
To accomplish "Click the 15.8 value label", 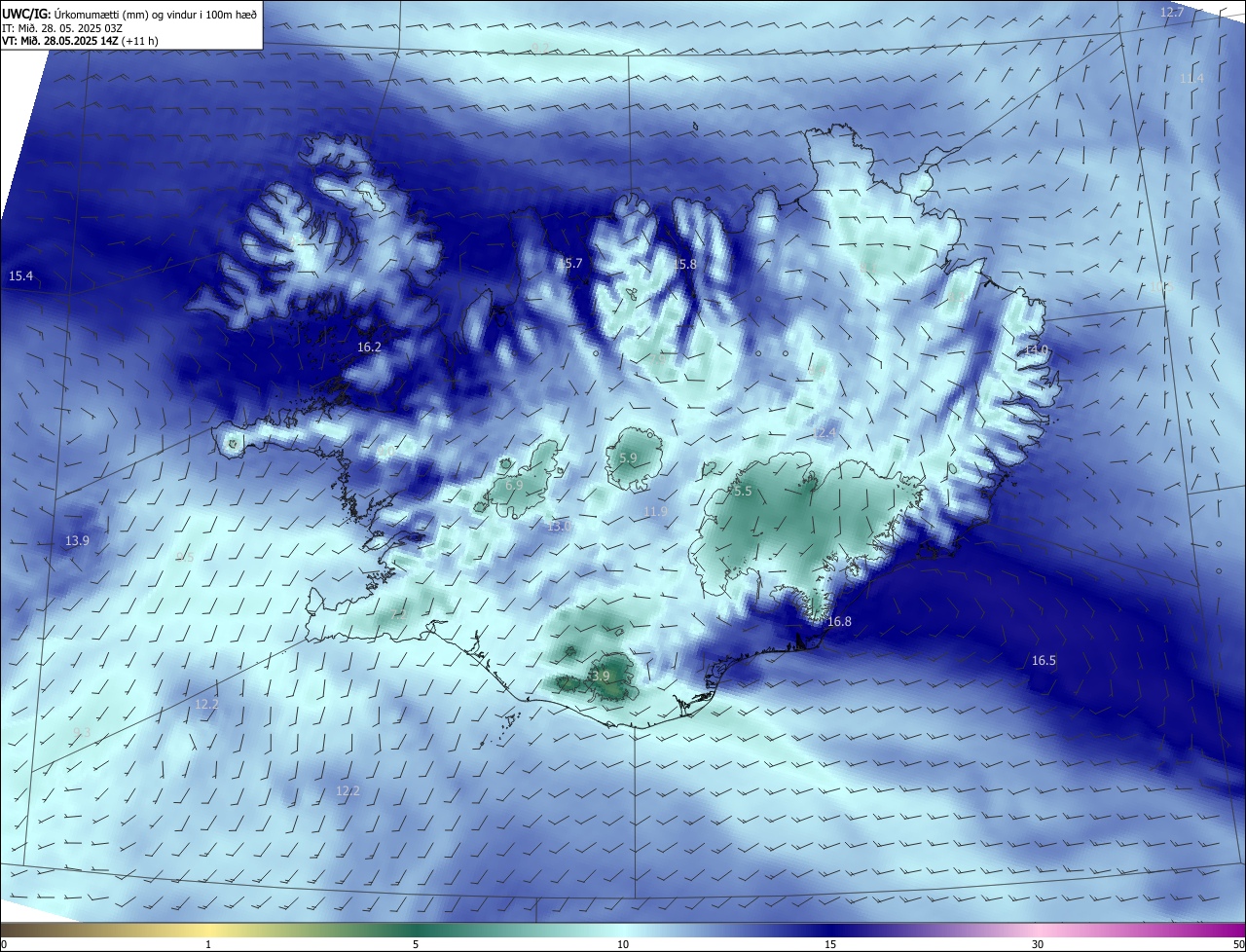I will coord(684,264).
